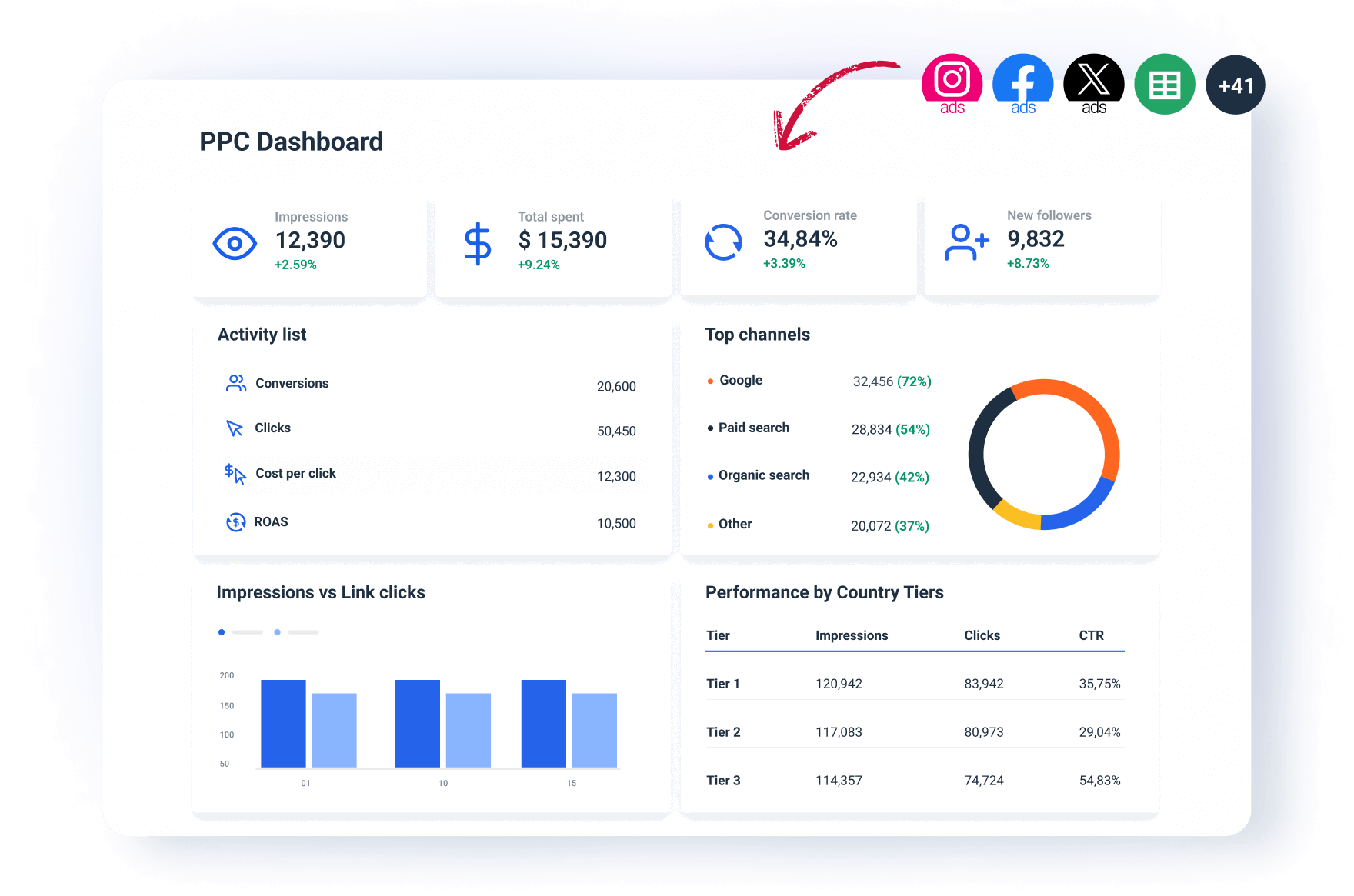1354x896 pixels.
Task: Toggle the Google channel legend dot
Action: 709,380
